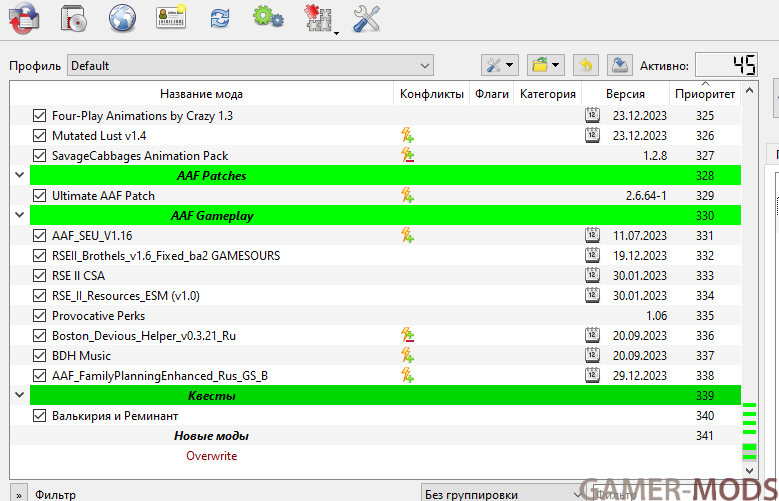Click the green Квесты separator bar
Screen dimensions: 779x501
coord(386,396)
